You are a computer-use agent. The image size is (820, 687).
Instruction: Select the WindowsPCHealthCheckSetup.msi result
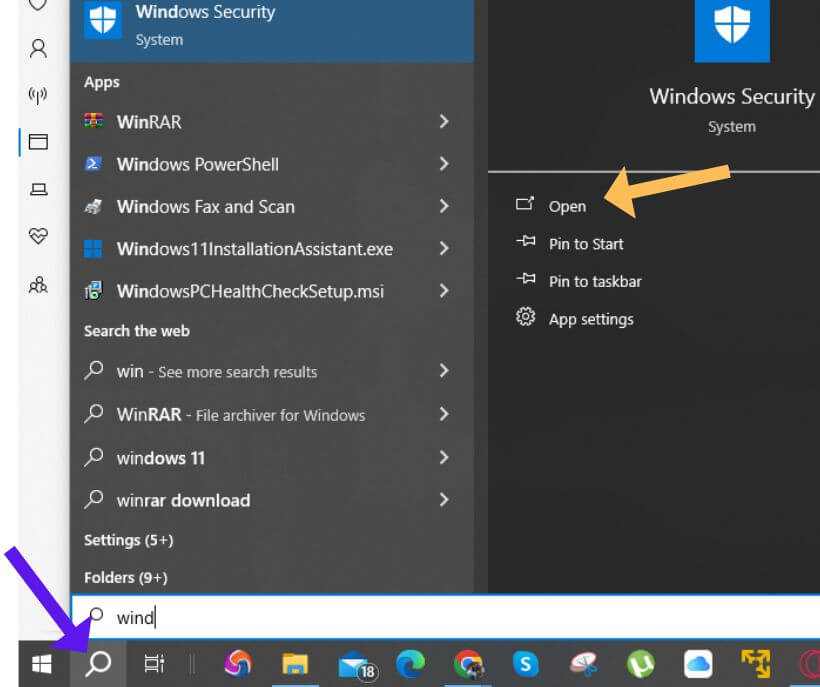[x=272, y=291]
